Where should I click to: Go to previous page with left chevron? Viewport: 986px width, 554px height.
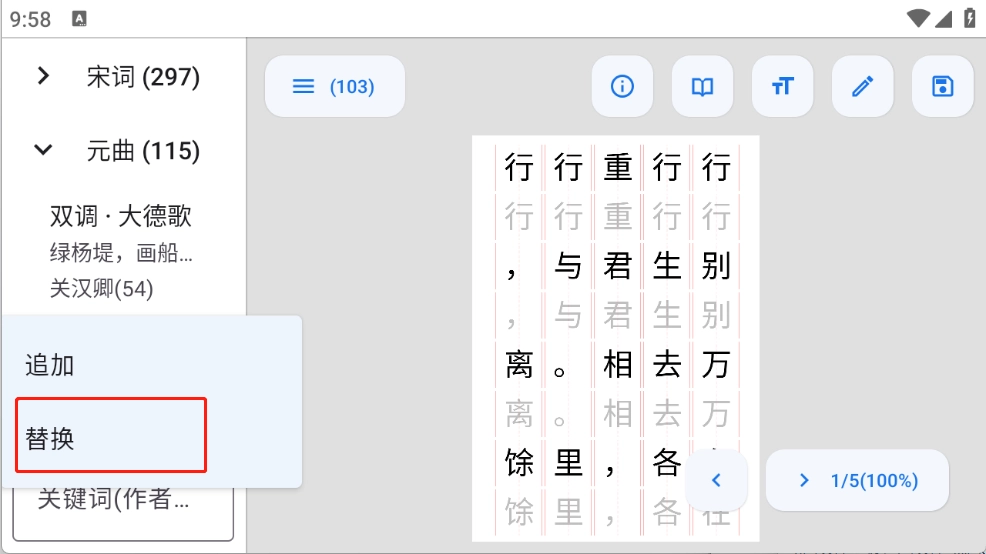click(716, 481)
